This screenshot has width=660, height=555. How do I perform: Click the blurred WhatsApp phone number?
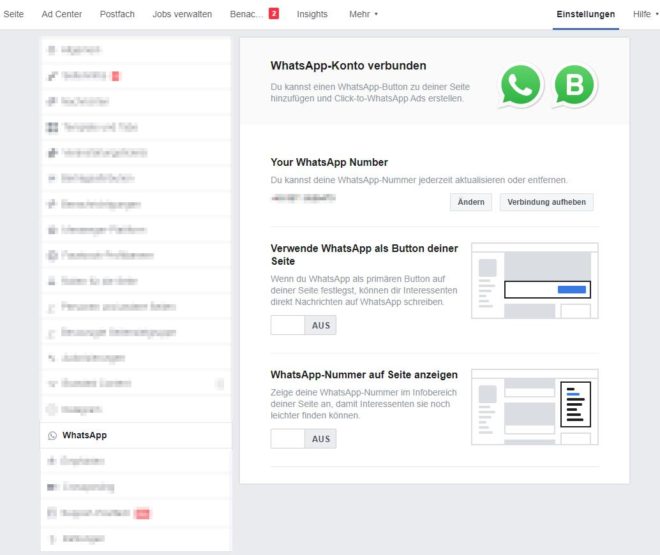[303, 198]
